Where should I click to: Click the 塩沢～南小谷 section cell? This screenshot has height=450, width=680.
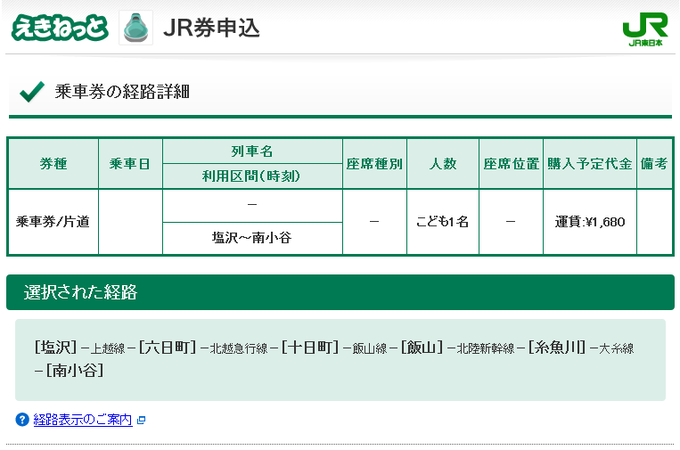[x=252, y=238]
